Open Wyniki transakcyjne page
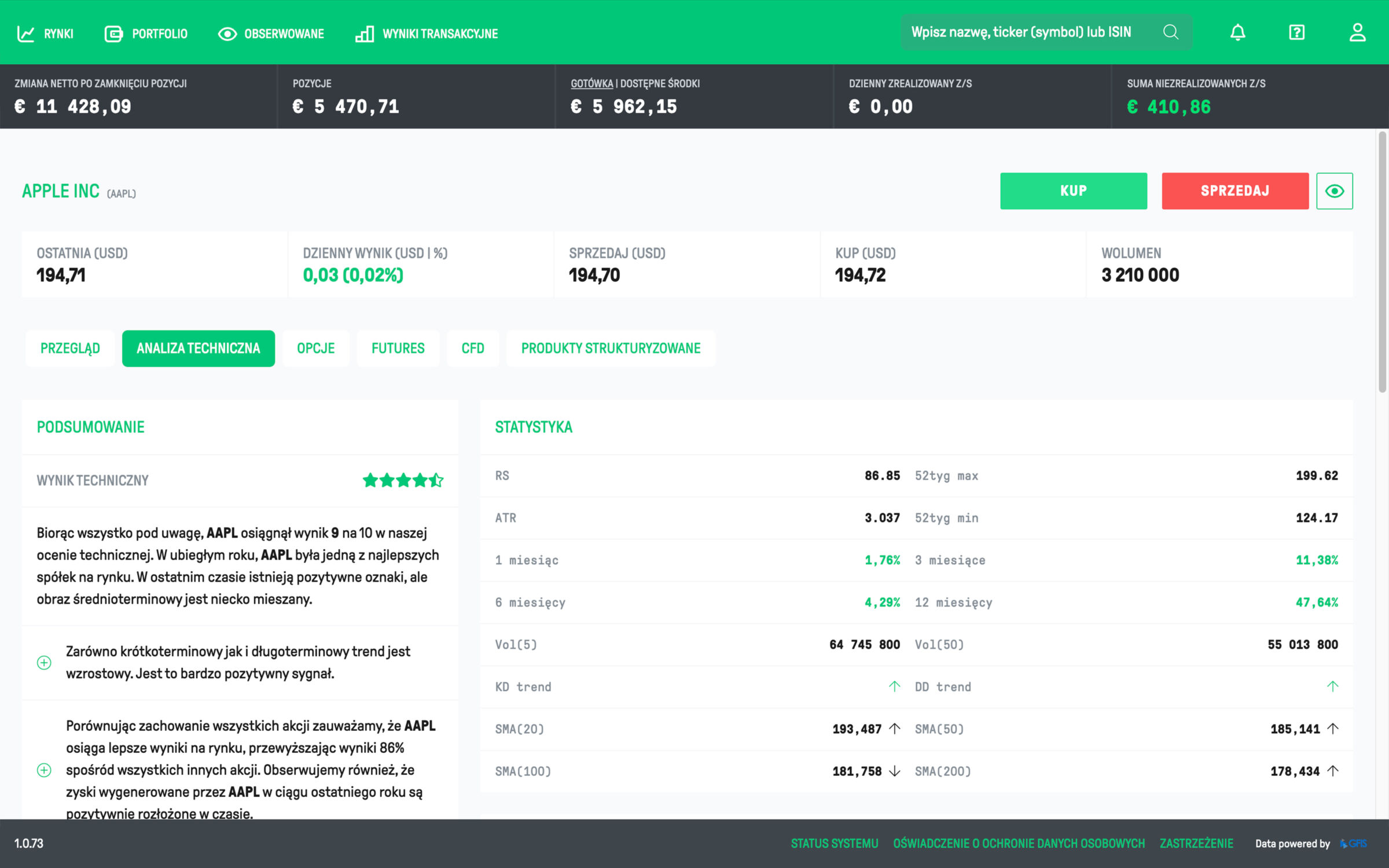Screen dimensions: 1389x868 coord(427,34)
